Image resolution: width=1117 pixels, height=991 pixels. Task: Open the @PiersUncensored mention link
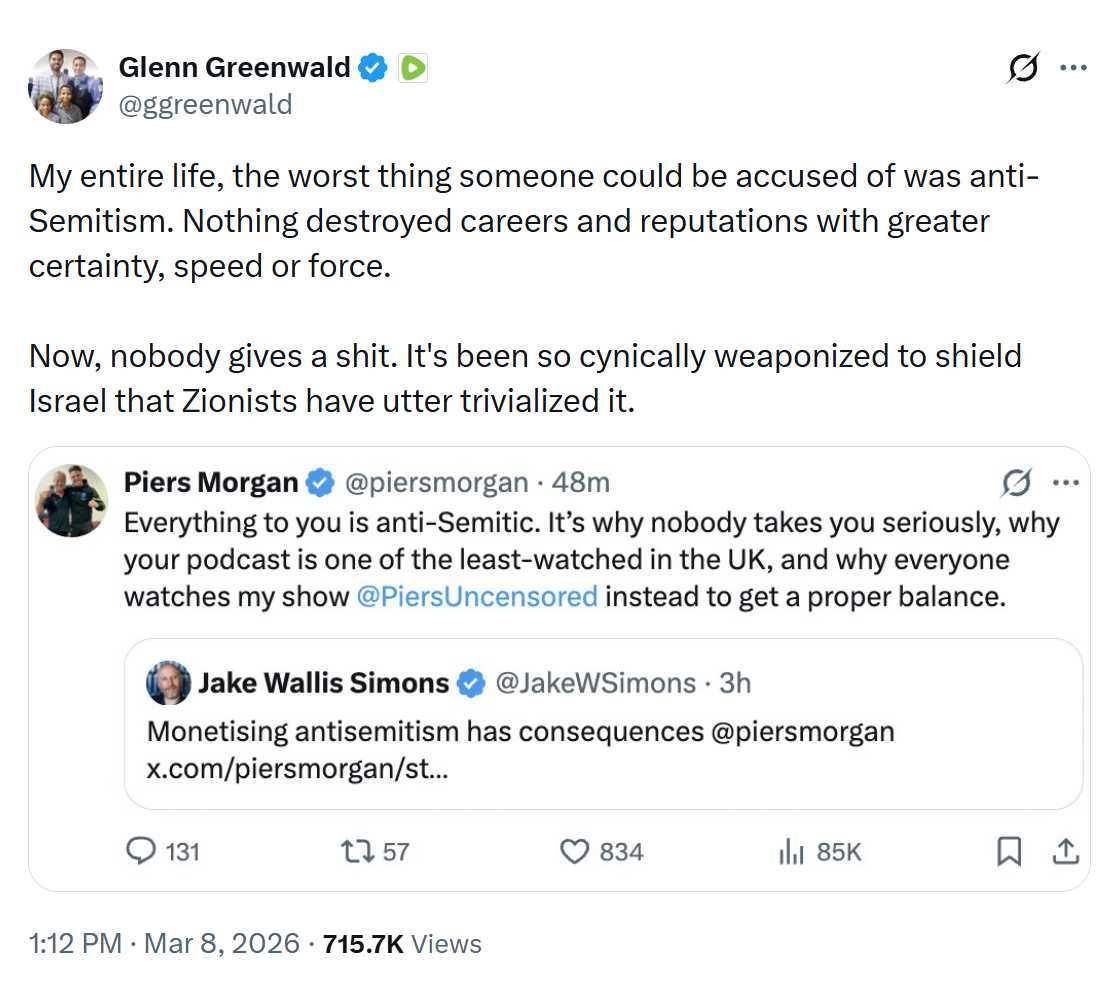476,597
